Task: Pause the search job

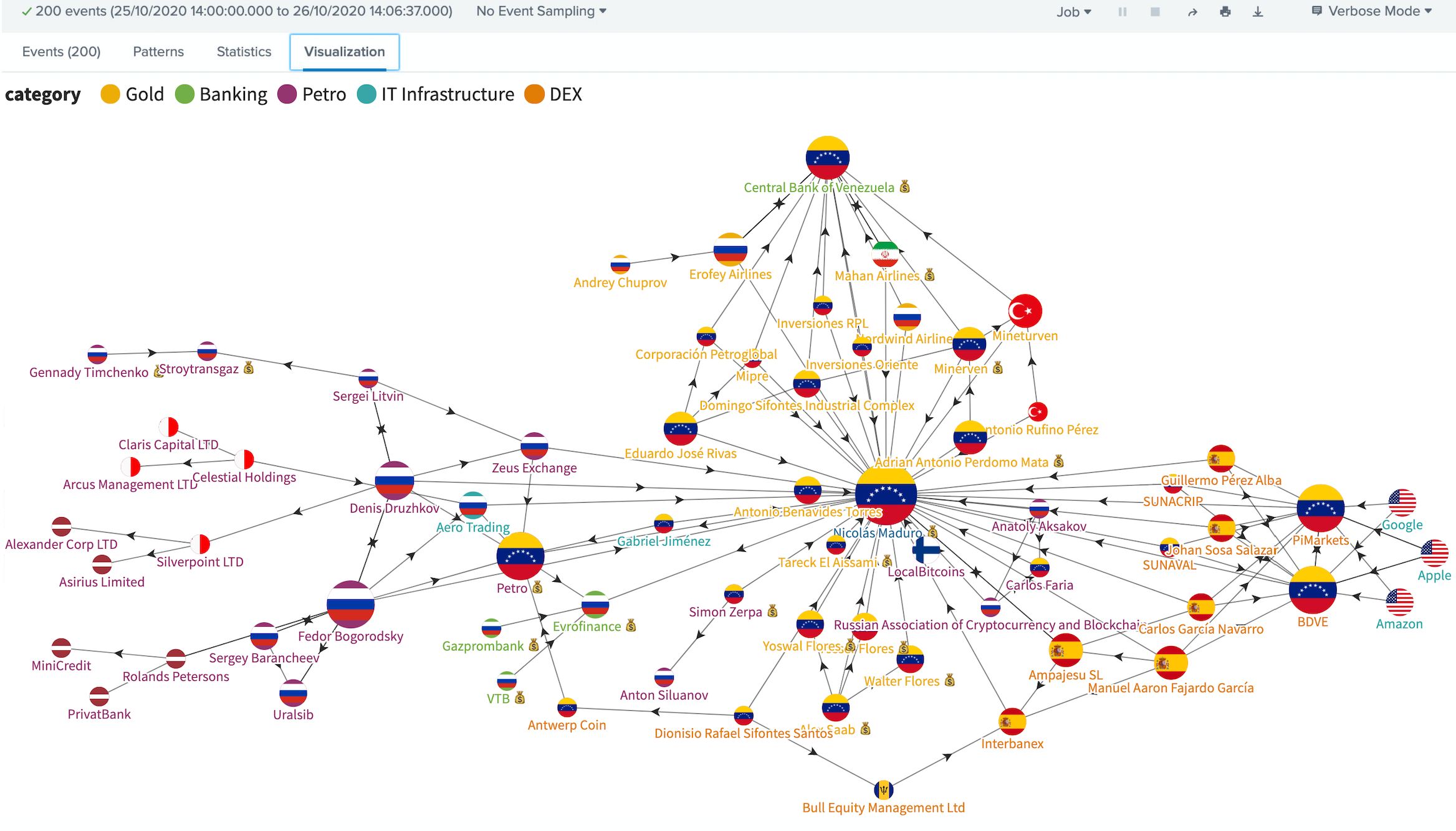Action: coord(1122,12)
